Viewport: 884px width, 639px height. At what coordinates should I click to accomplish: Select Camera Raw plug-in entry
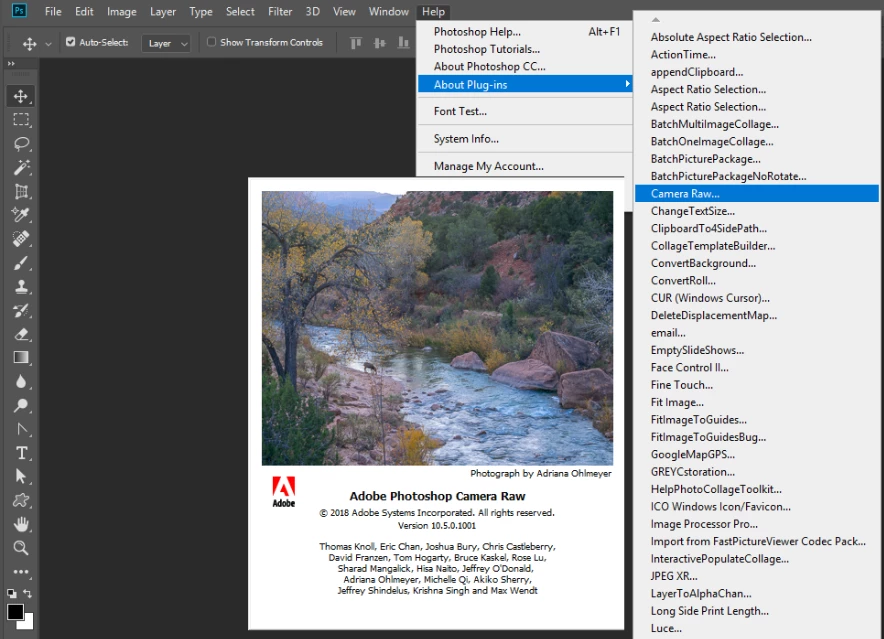(757, 193)
